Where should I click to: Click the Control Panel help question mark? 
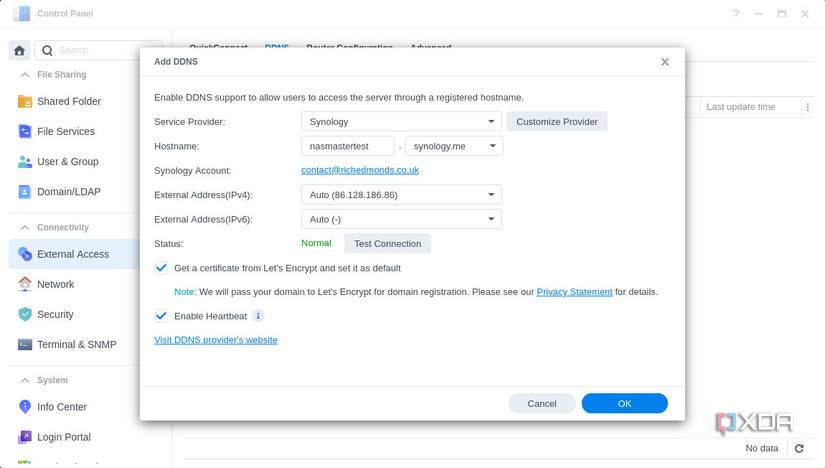click(x=736, y=14)
